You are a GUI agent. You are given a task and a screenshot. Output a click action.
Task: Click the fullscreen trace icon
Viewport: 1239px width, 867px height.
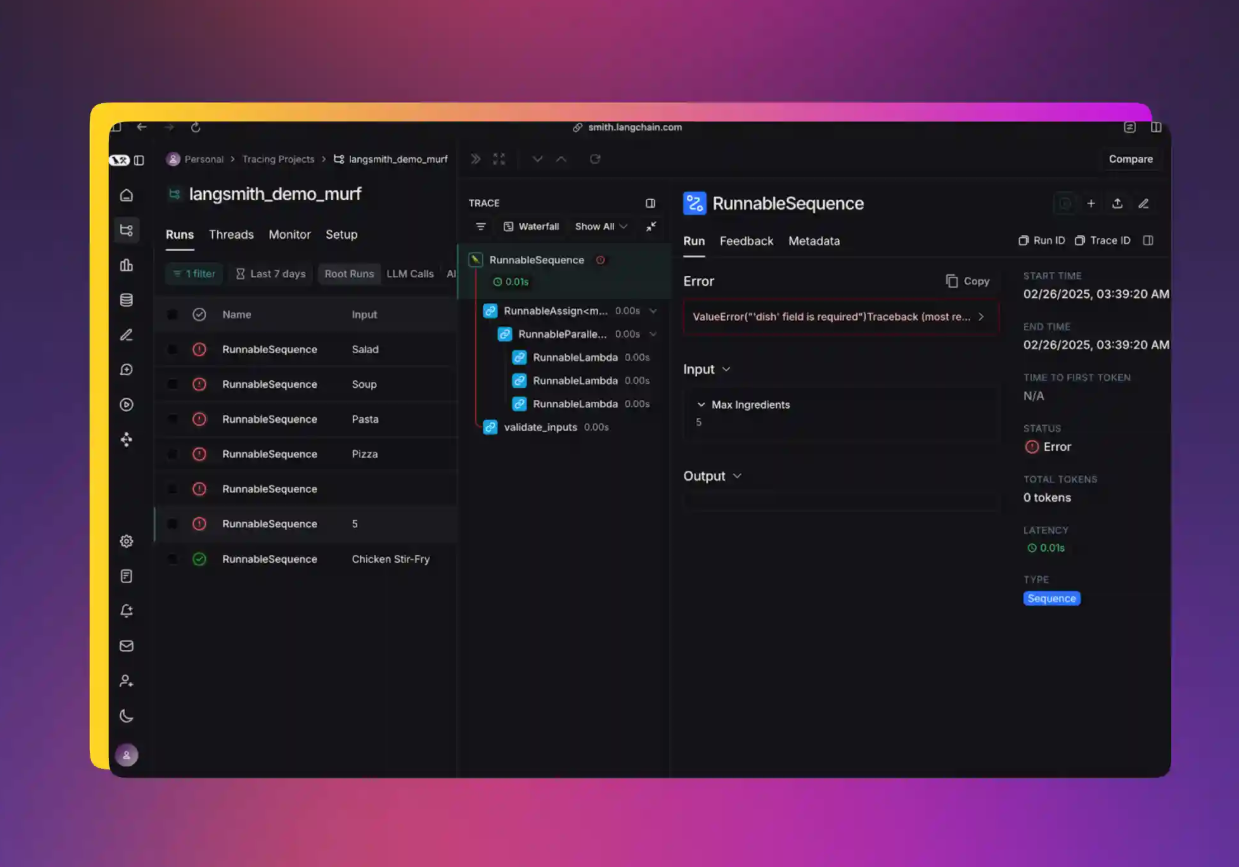click(x=499, y=159)
